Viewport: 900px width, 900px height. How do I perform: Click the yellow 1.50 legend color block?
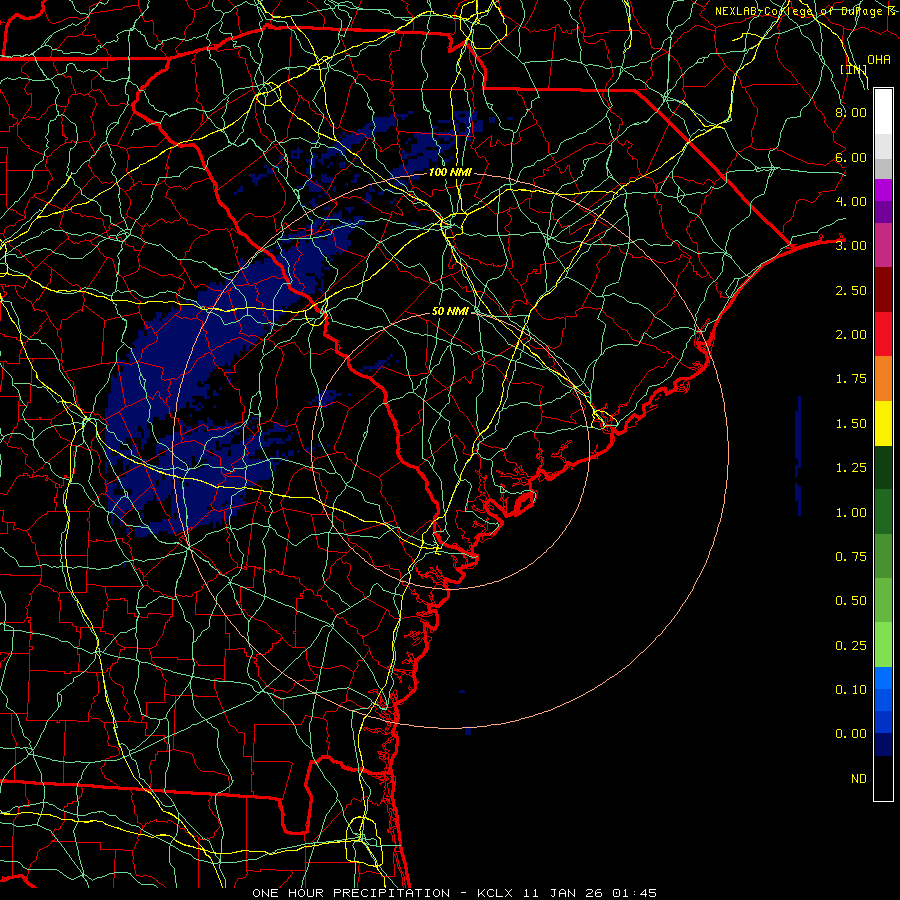883,423
